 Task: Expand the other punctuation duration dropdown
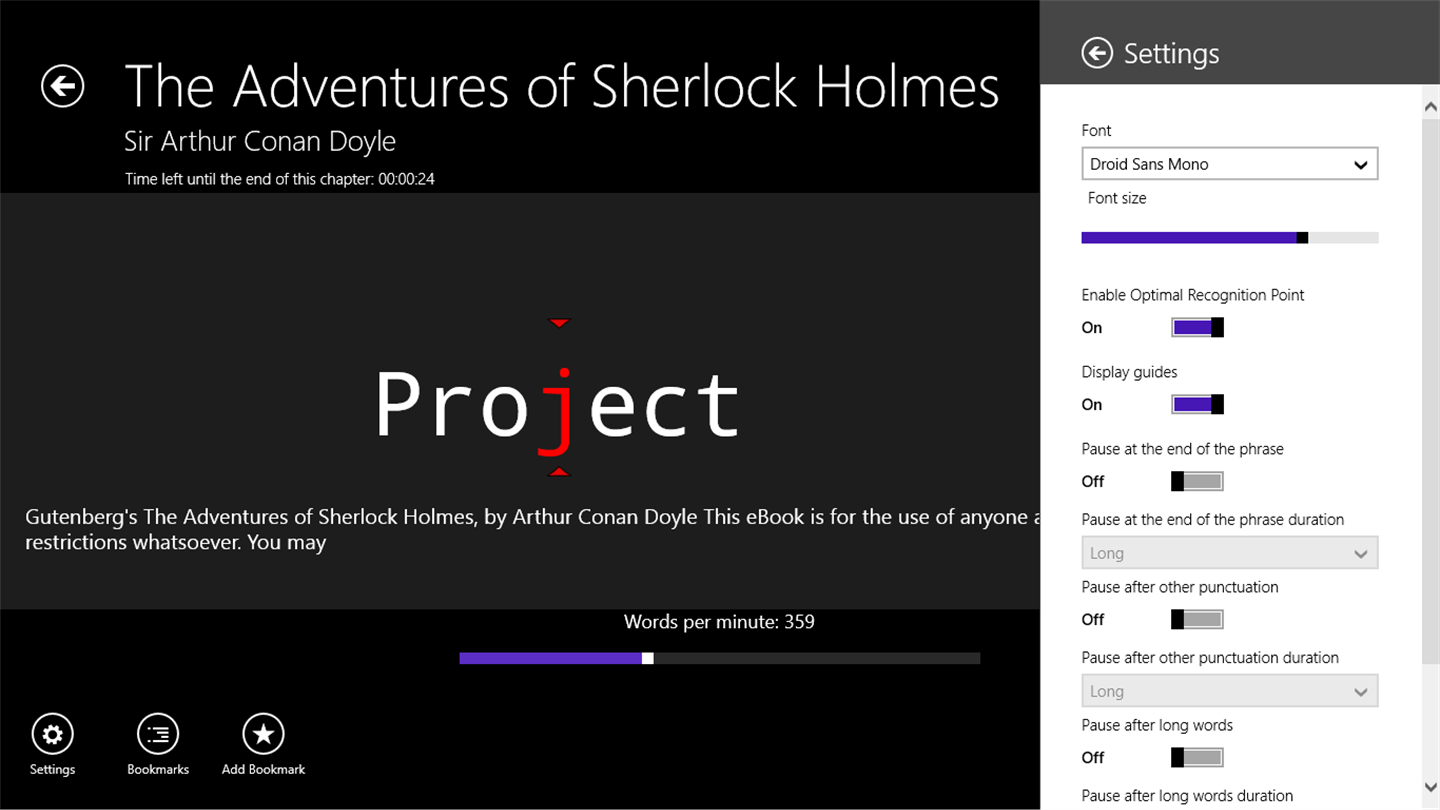pos(1229,691)
